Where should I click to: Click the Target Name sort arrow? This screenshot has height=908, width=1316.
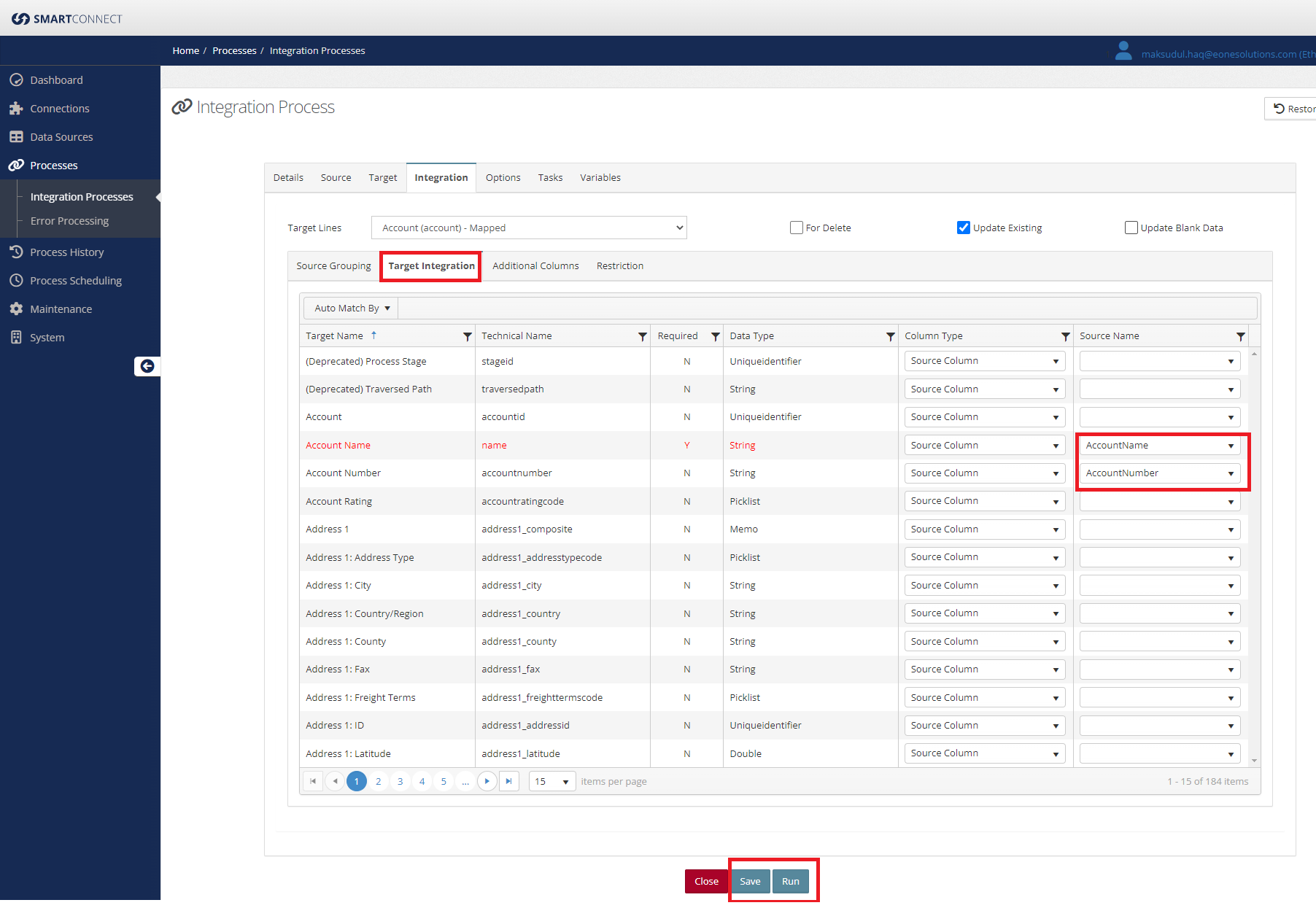(373, 335)
